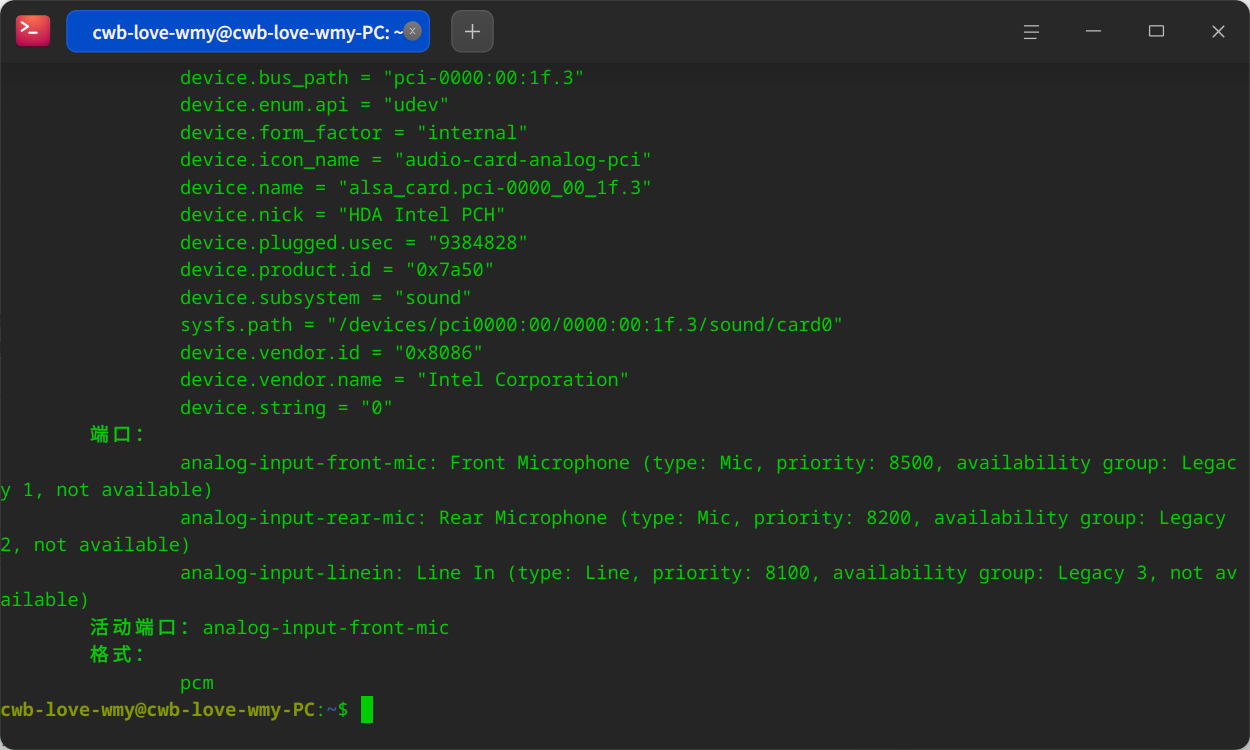
Task: Click the red terminal app icon
Action: (33, 31)
